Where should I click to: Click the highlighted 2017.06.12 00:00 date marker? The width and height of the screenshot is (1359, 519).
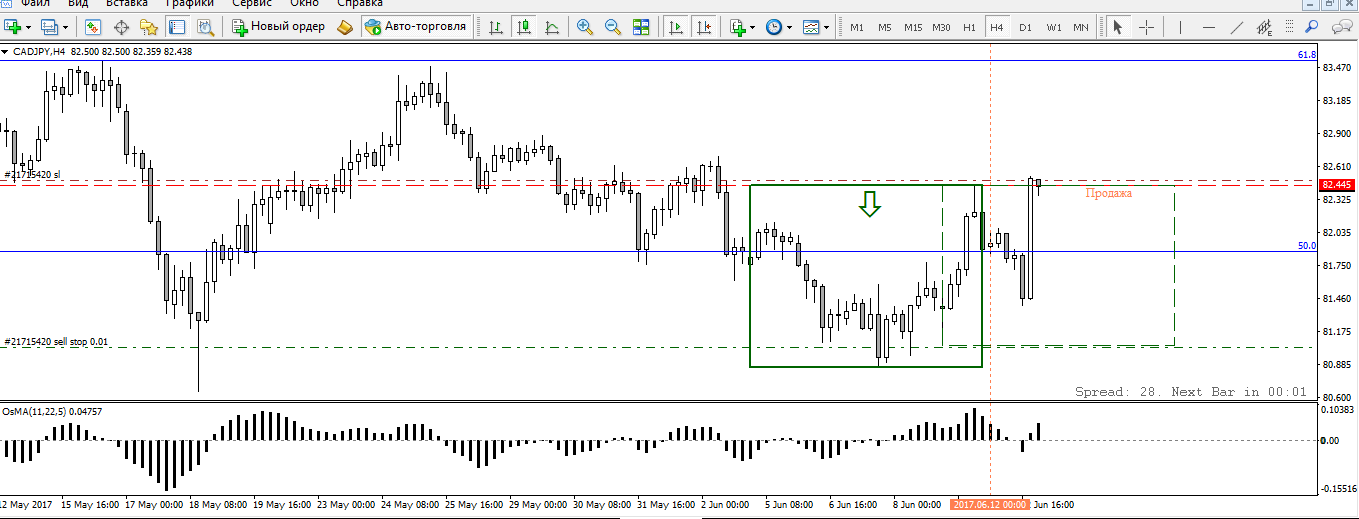pyautogui.click(x=990, y=505)
